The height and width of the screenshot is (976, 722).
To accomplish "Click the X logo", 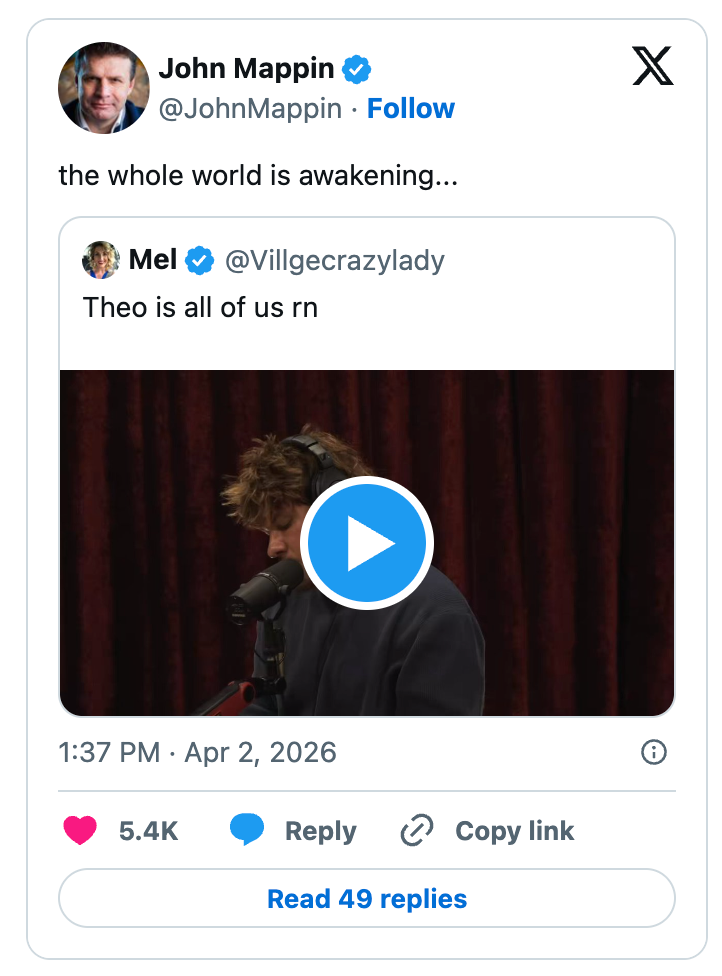I will pos(653,68).
